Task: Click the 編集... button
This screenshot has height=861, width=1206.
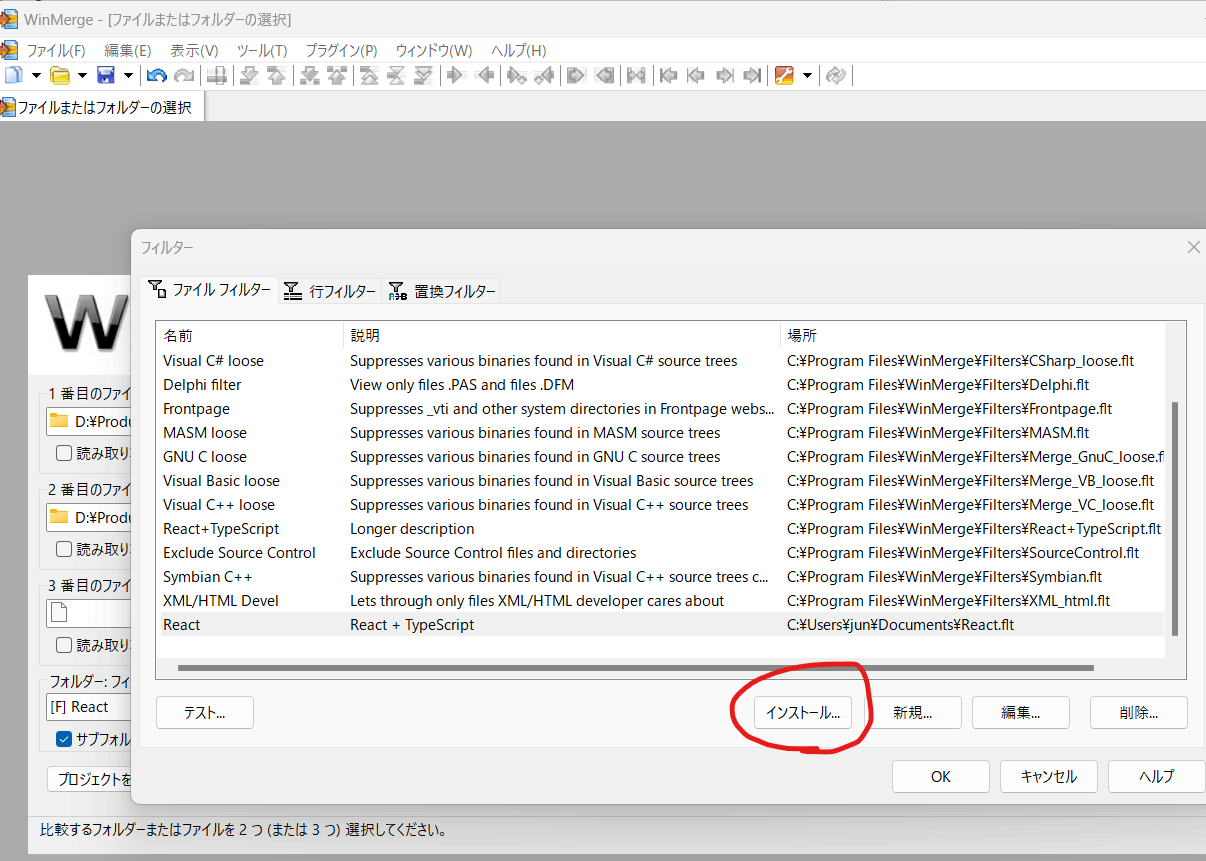Action: tap(1021, 713)
